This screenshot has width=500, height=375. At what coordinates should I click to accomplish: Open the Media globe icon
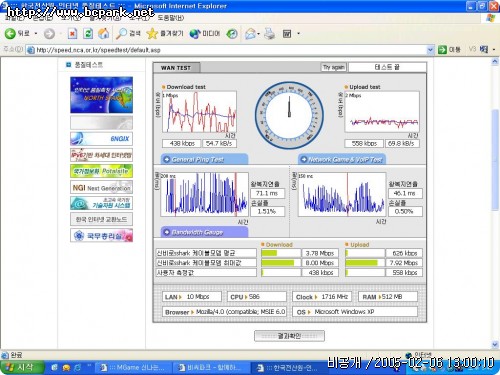[195, 34]
